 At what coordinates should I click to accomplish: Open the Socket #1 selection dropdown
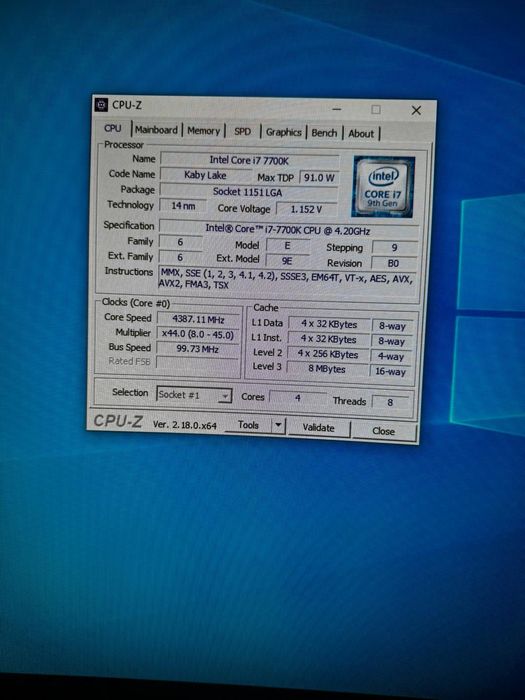194,395
